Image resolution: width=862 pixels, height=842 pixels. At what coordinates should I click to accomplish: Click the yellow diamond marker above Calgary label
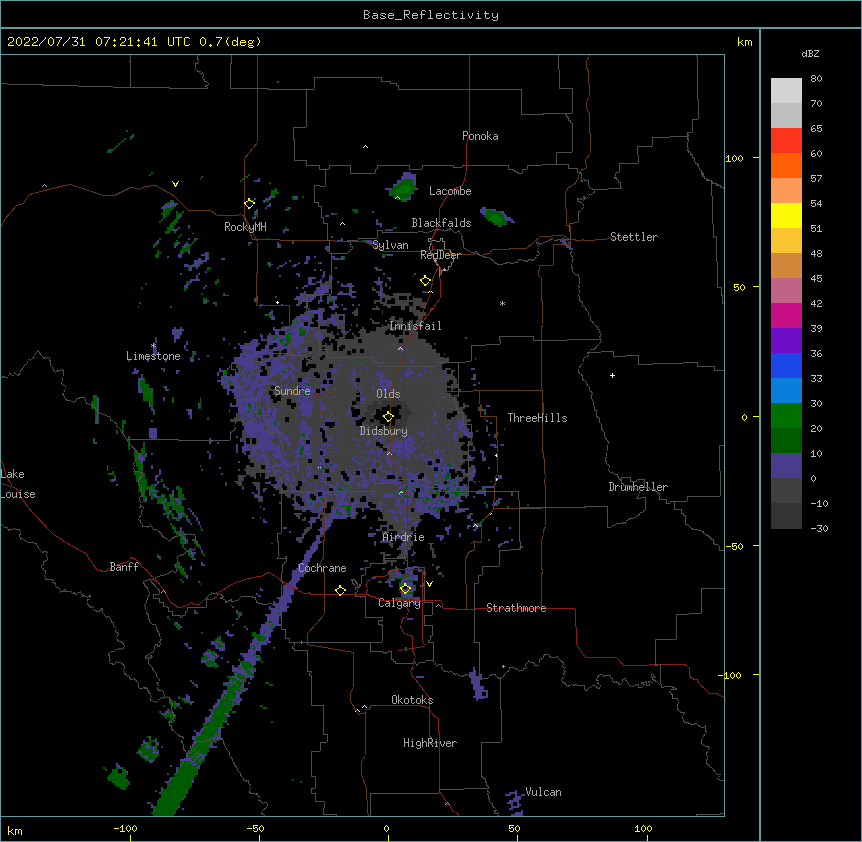[405, 589]
